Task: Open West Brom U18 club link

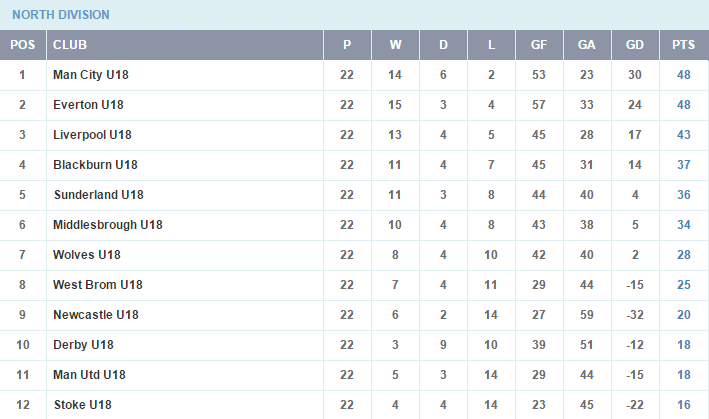Action: point(98,285)
